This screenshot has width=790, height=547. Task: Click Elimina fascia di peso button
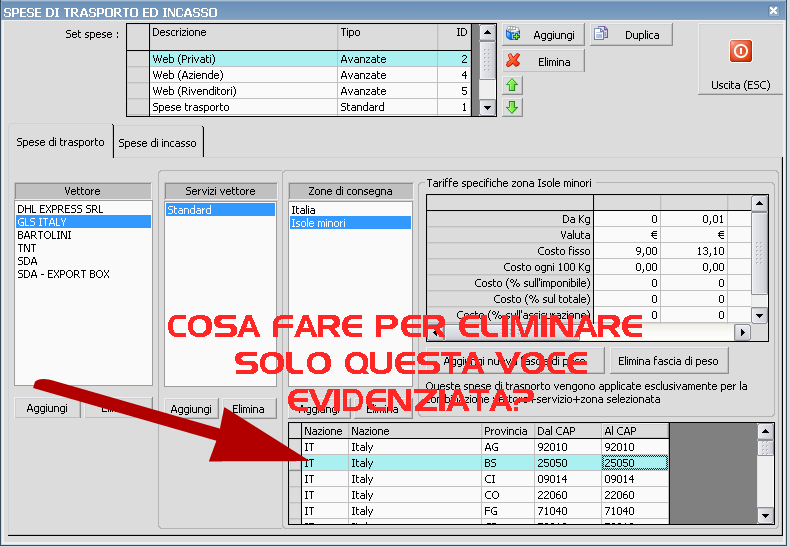tap(669, 361)
